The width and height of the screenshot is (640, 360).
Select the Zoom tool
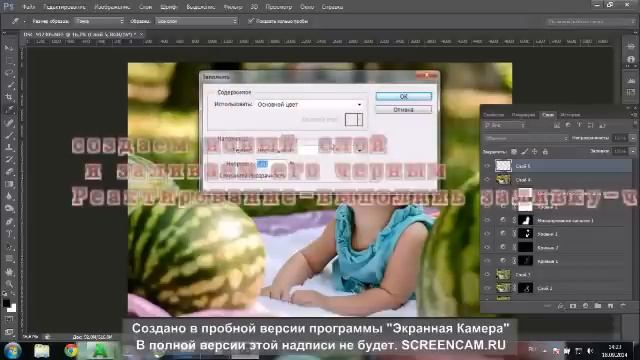[9, 284]
